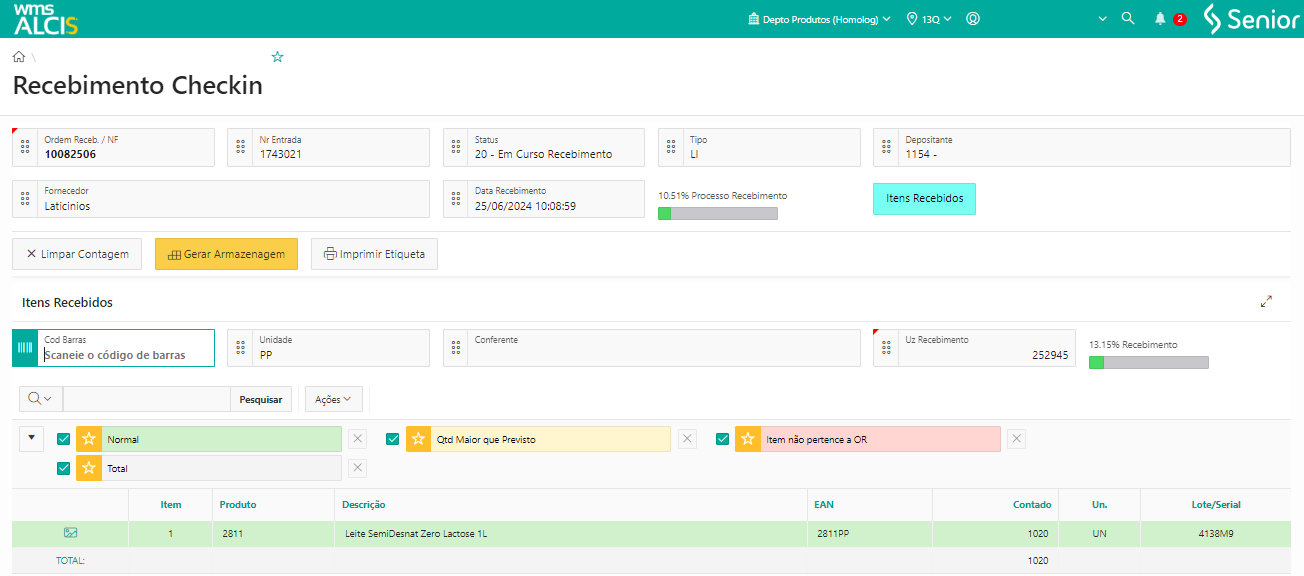
Task: Click description Leite SemiDesnat Zero Lactose 1L
Action: click(x=414, y=534)
